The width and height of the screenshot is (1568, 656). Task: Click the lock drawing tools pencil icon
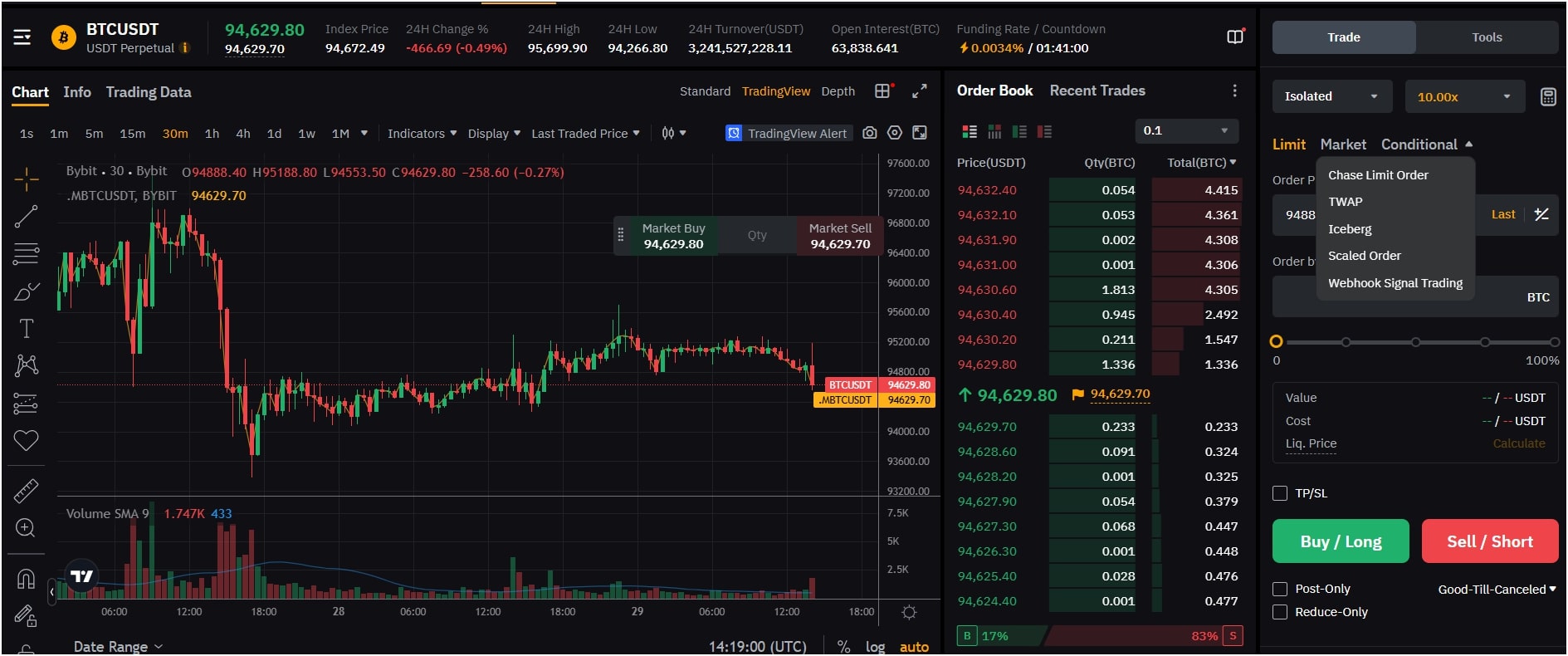(x=26, y=615)
